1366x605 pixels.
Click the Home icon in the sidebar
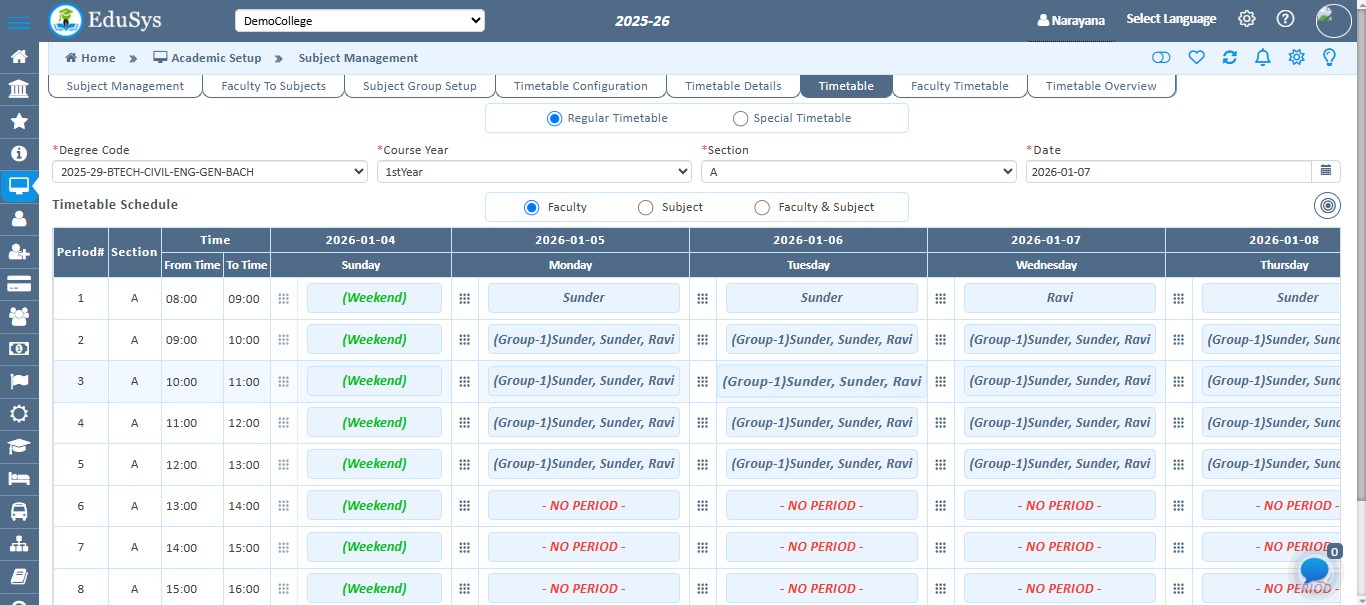pos(20,58)
